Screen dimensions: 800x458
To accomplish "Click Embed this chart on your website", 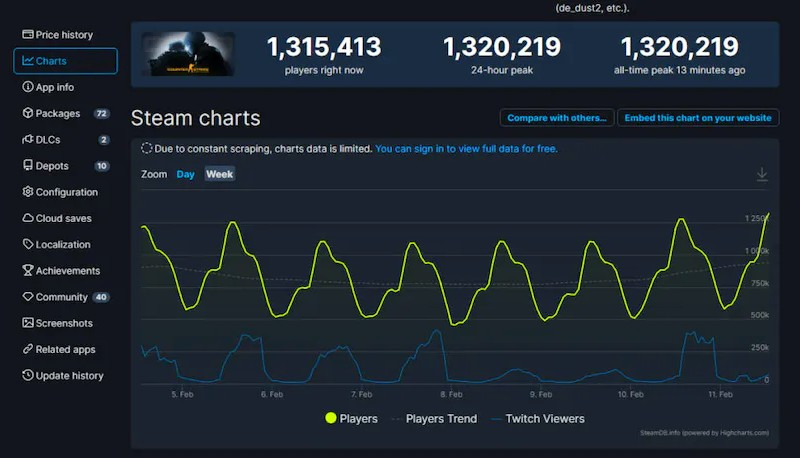I will (698, 118).
